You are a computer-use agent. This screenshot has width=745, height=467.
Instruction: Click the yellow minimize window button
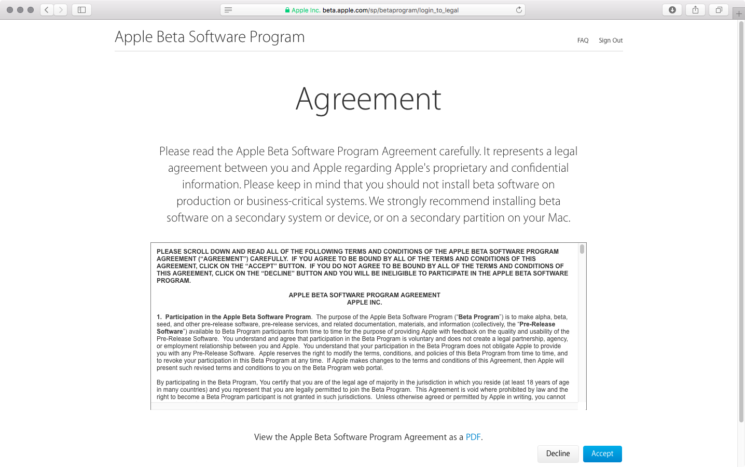coord(20,10)
